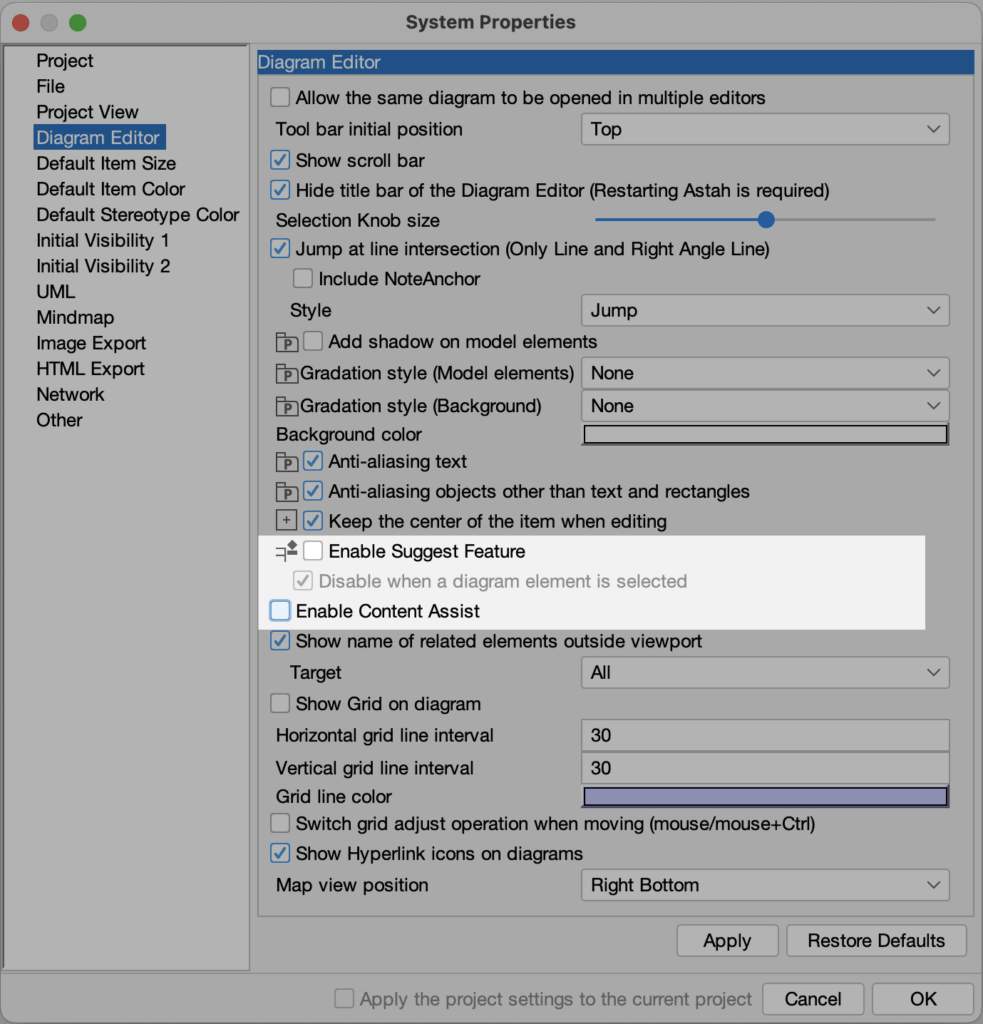The height and width of the screenshot is (1024, 983).
Task: Open the Grid line color swatch
Action: [764, 797]
